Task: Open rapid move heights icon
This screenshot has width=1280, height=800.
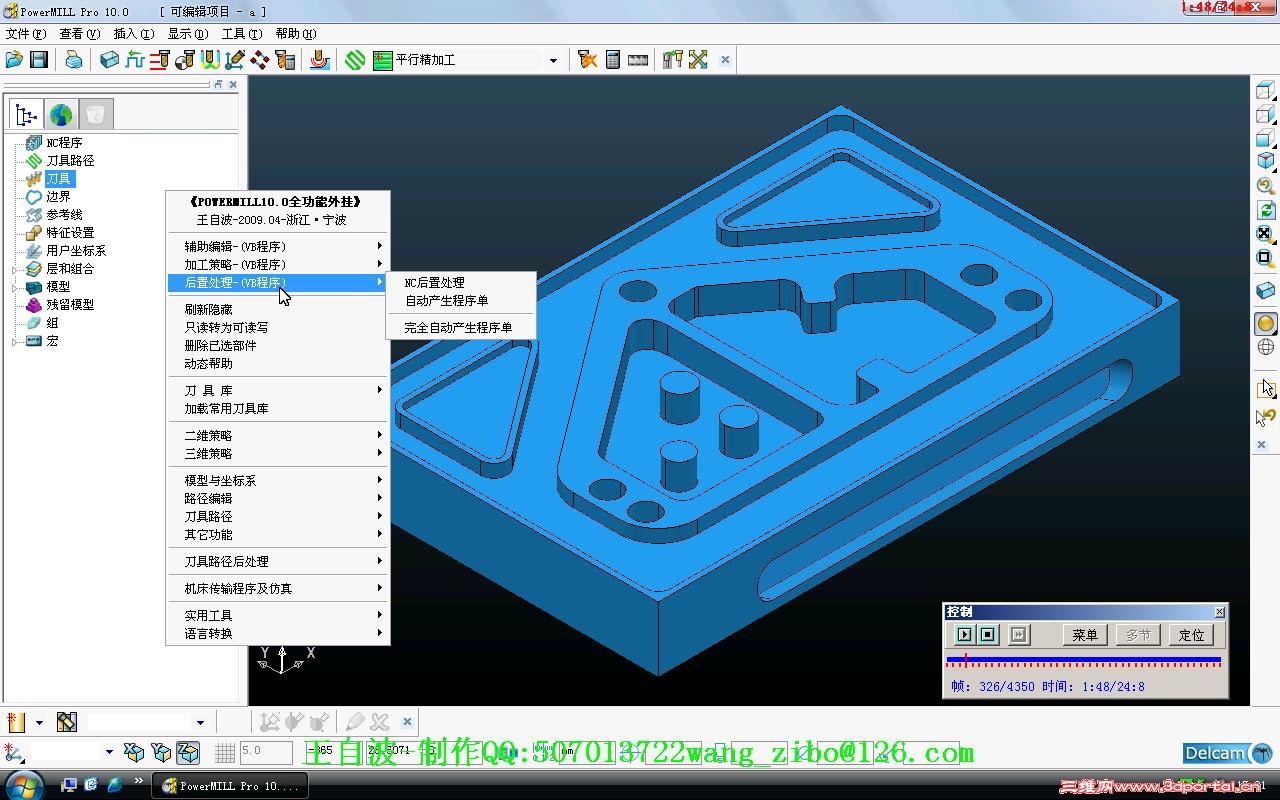Action: point(160,60)
